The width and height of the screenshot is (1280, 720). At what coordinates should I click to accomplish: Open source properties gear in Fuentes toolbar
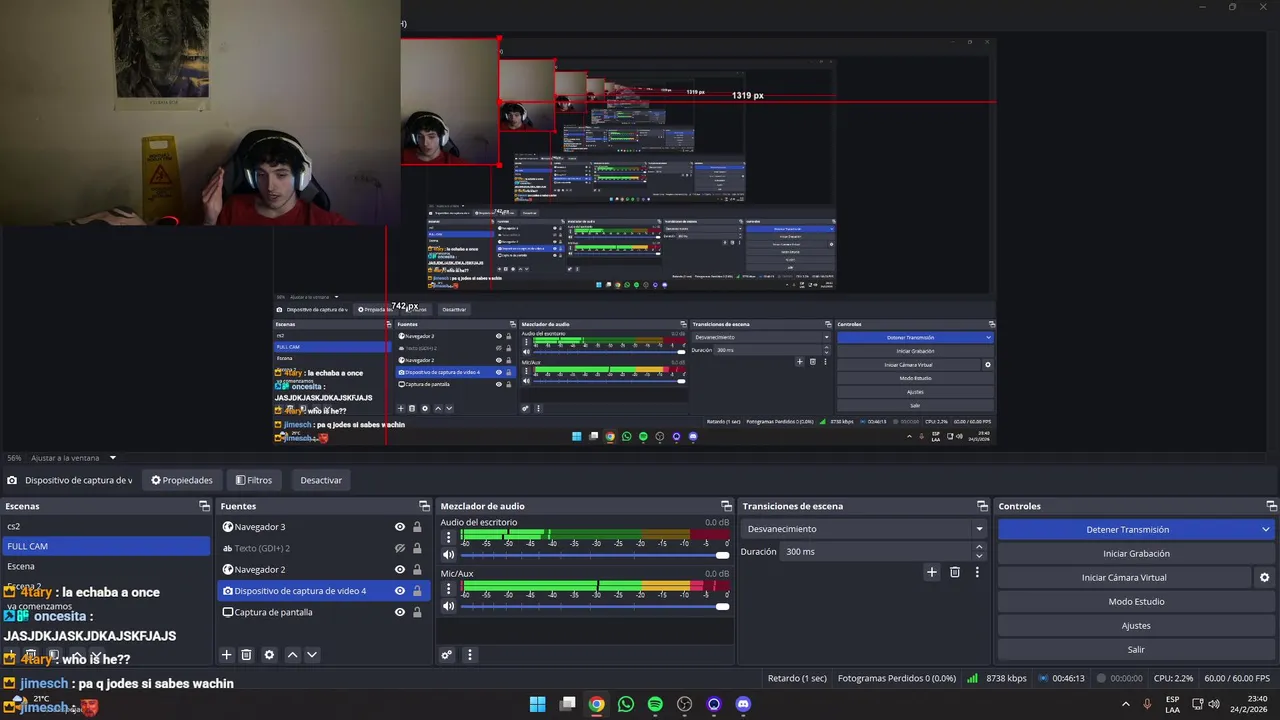[269, 655]
